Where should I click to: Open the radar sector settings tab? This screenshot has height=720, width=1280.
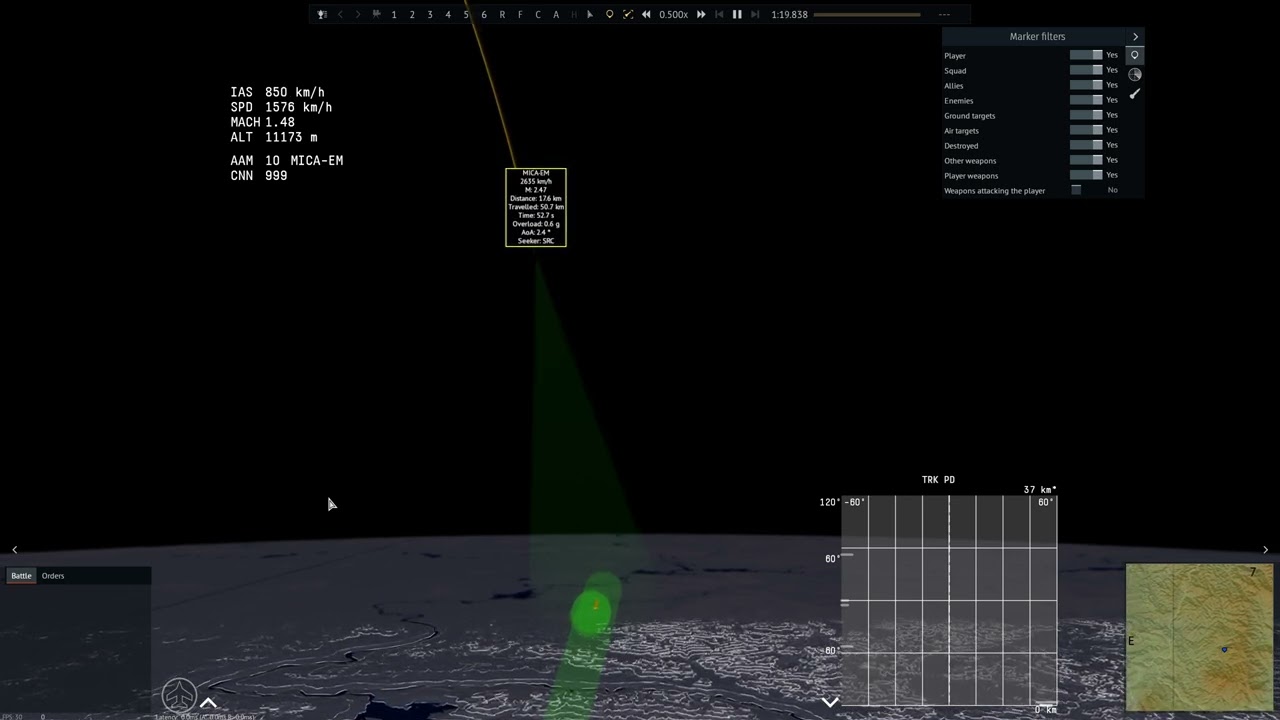click(1135, 74)
